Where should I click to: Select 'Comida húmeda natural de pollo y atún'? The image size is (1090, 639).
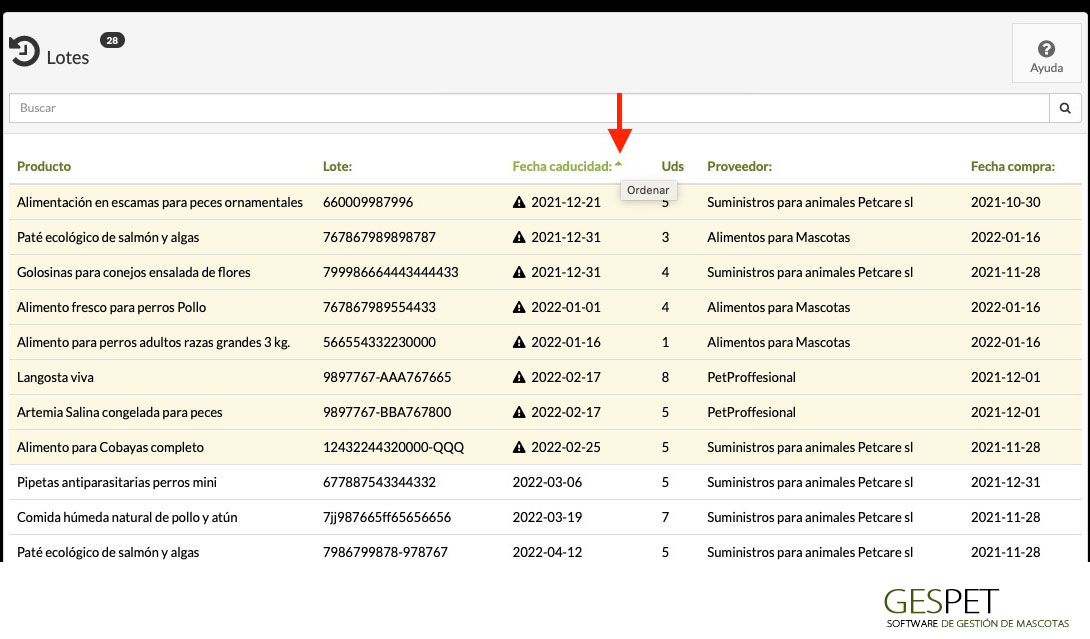(x=127, y=517)
